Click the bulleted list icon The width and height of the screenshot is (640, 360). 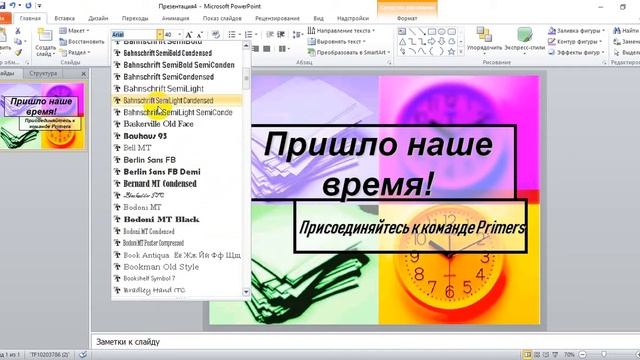(x=232, y=35)
